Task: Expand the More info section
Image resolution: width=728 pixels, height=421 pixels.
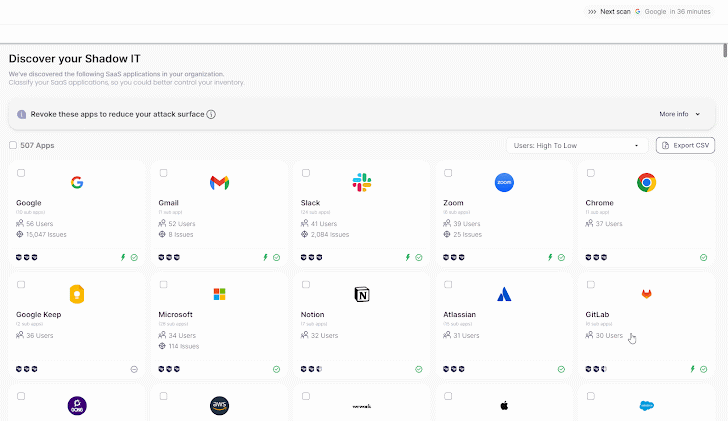Action: (x=680, y=114)
